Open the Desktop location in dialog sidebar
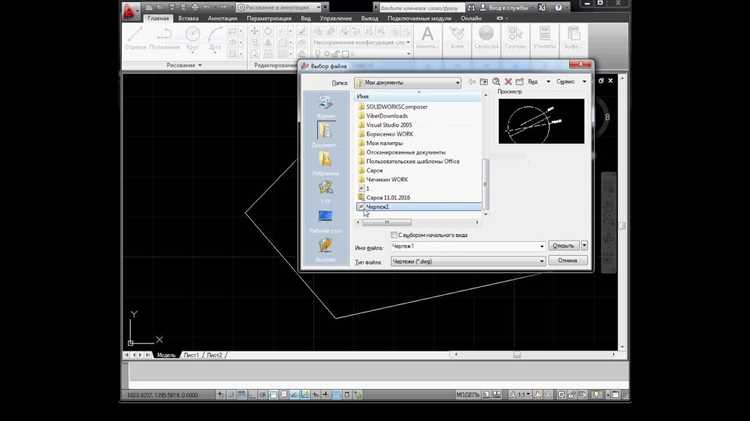 (326, 217)
